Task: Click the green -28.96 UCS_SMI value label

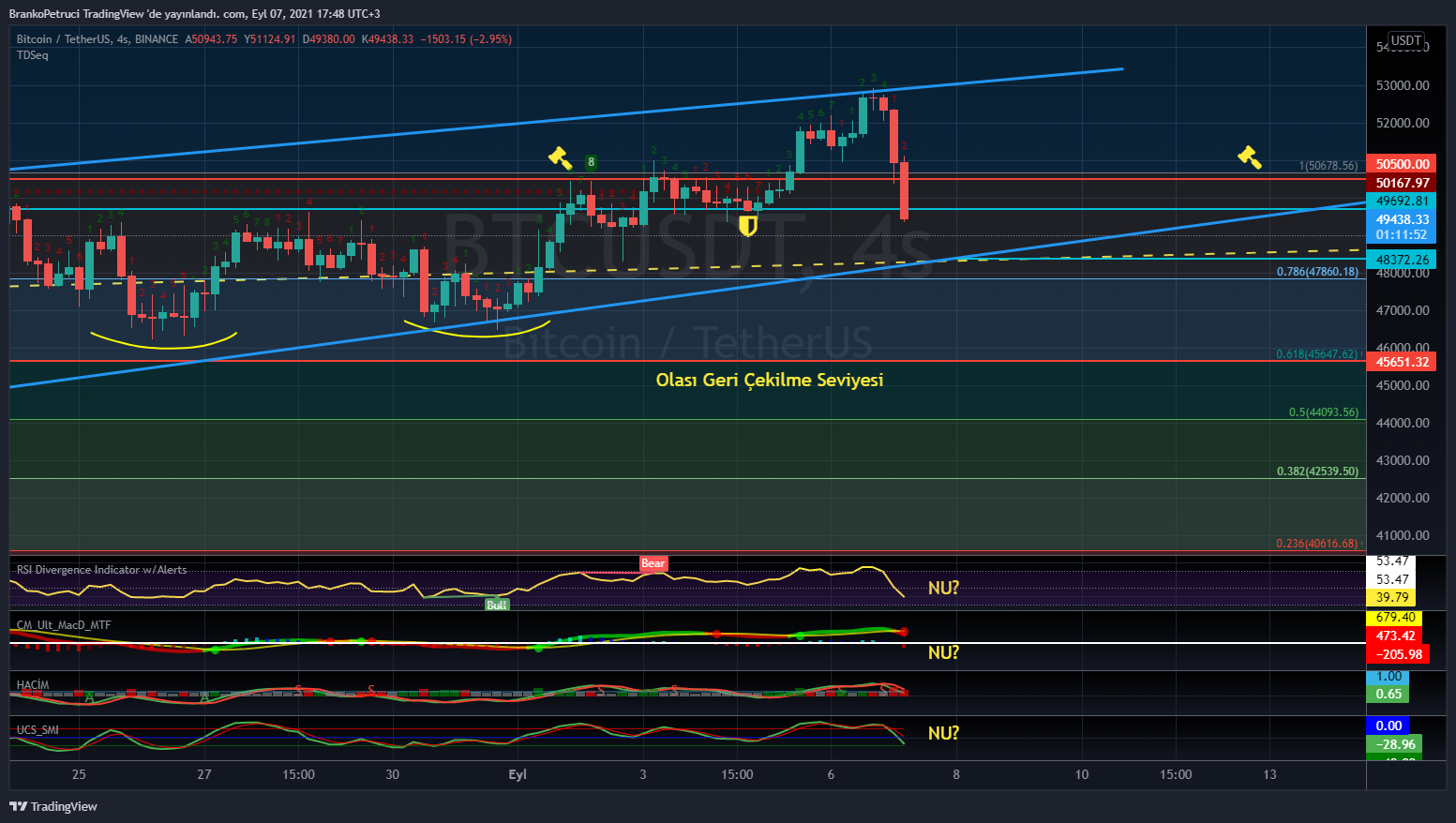Action: pyautogui.click(x=1394, y=744)
